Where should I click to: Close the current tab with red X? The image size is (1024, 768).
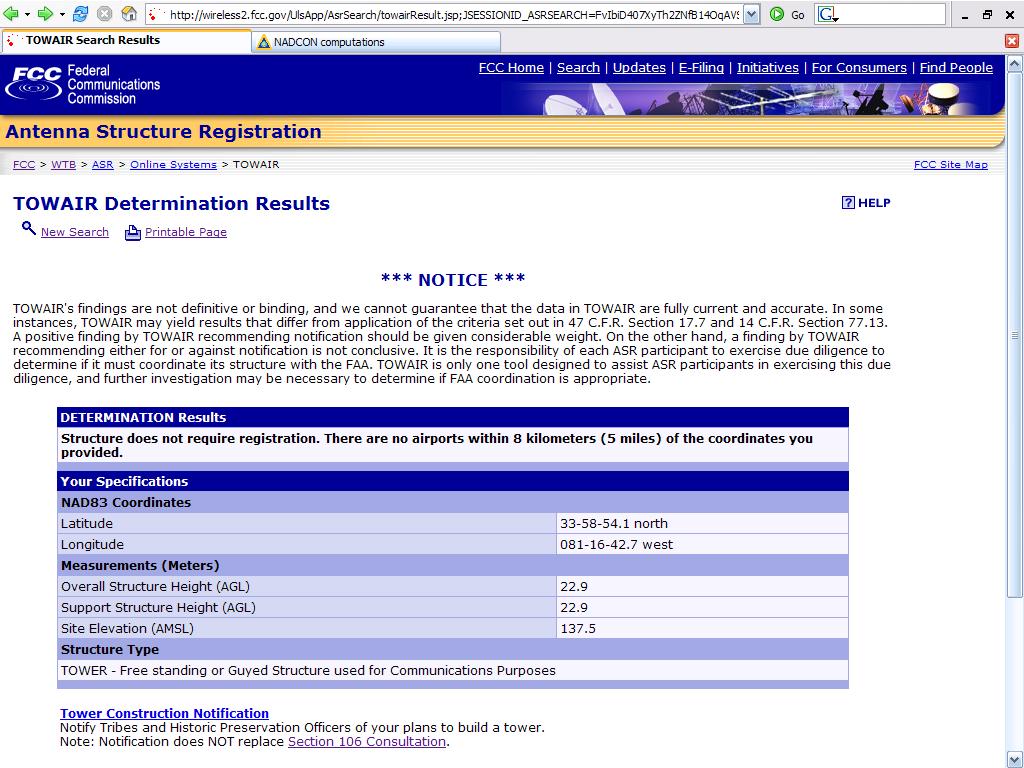pyautogui.click(x=1012, y=41)
